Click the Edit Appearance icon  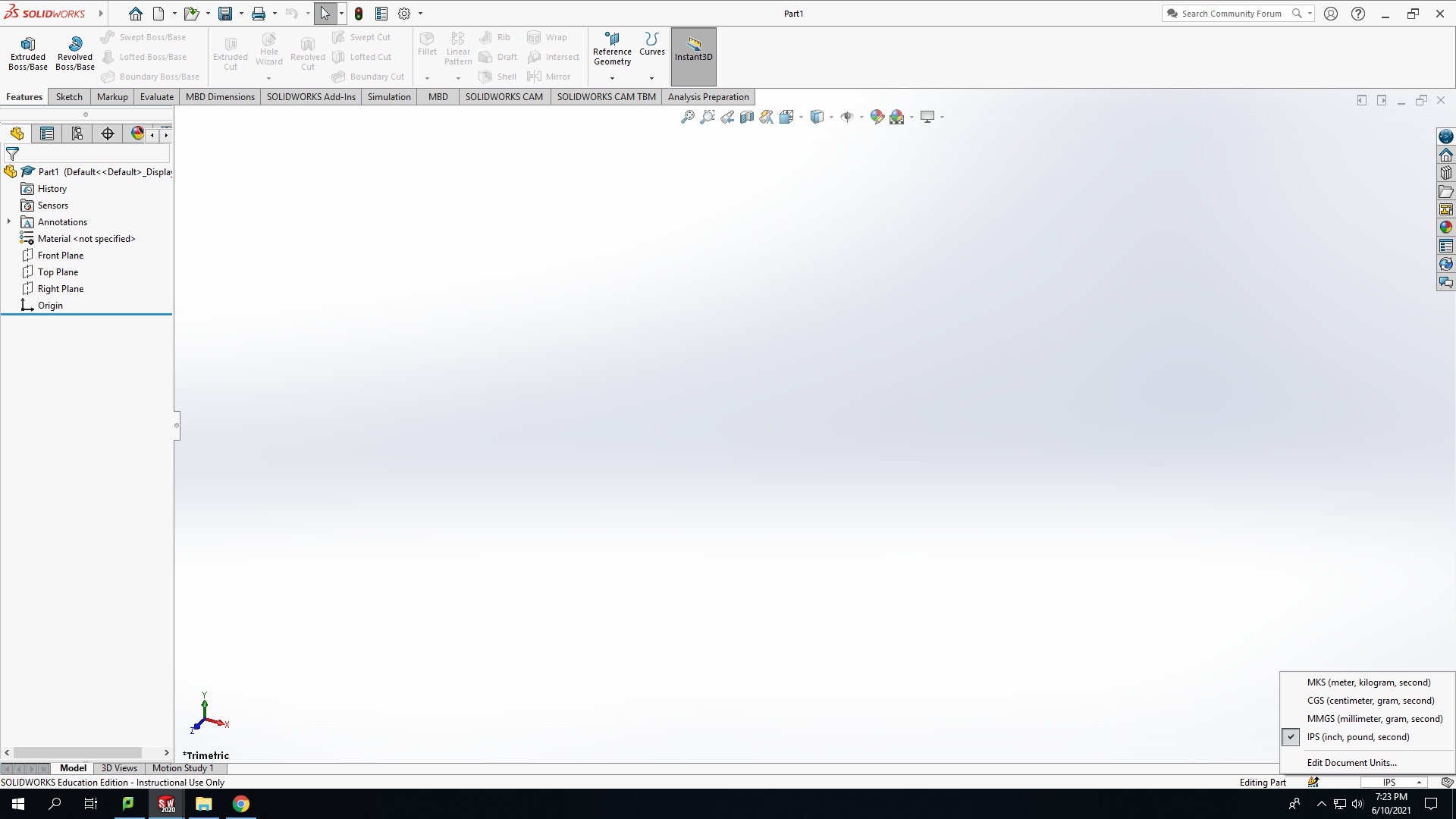877,117
